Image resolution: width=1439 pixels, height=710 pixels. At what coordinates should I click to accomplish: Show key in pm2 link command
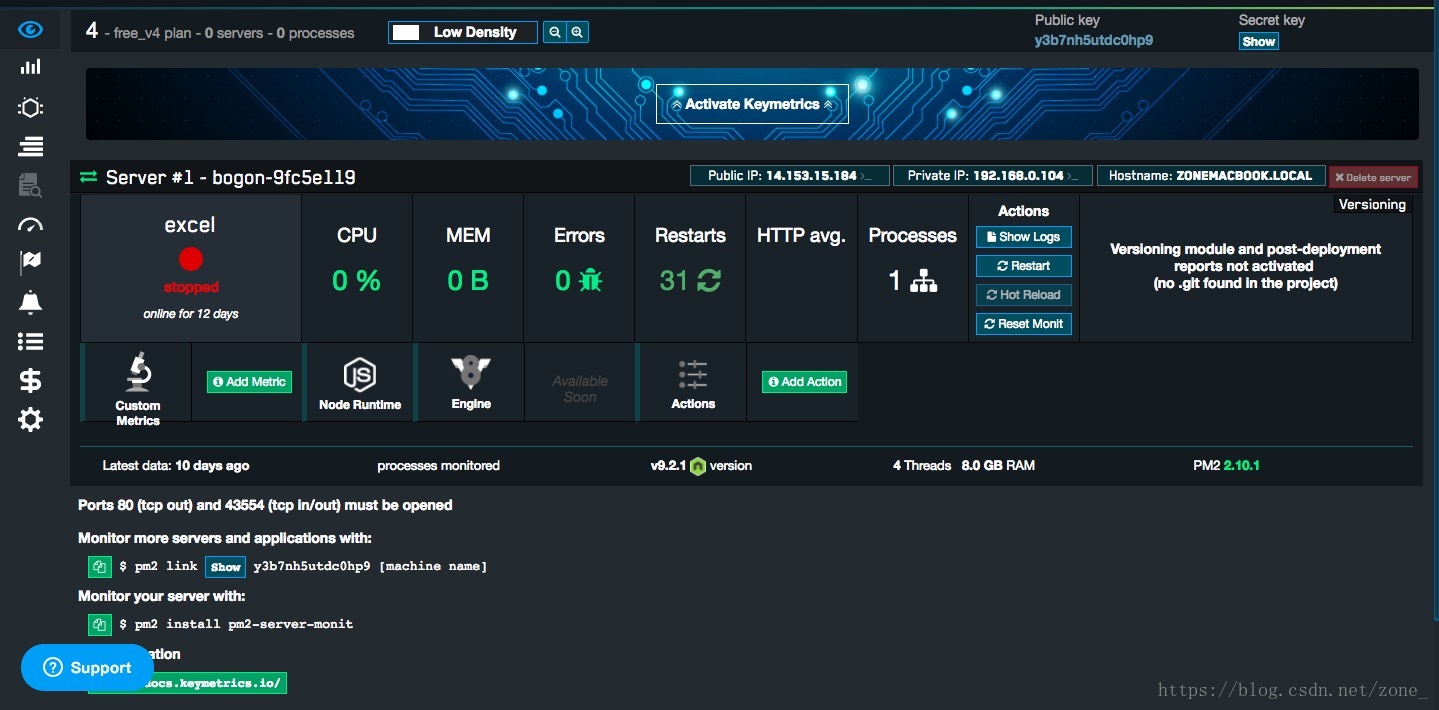tap(226, 567)
